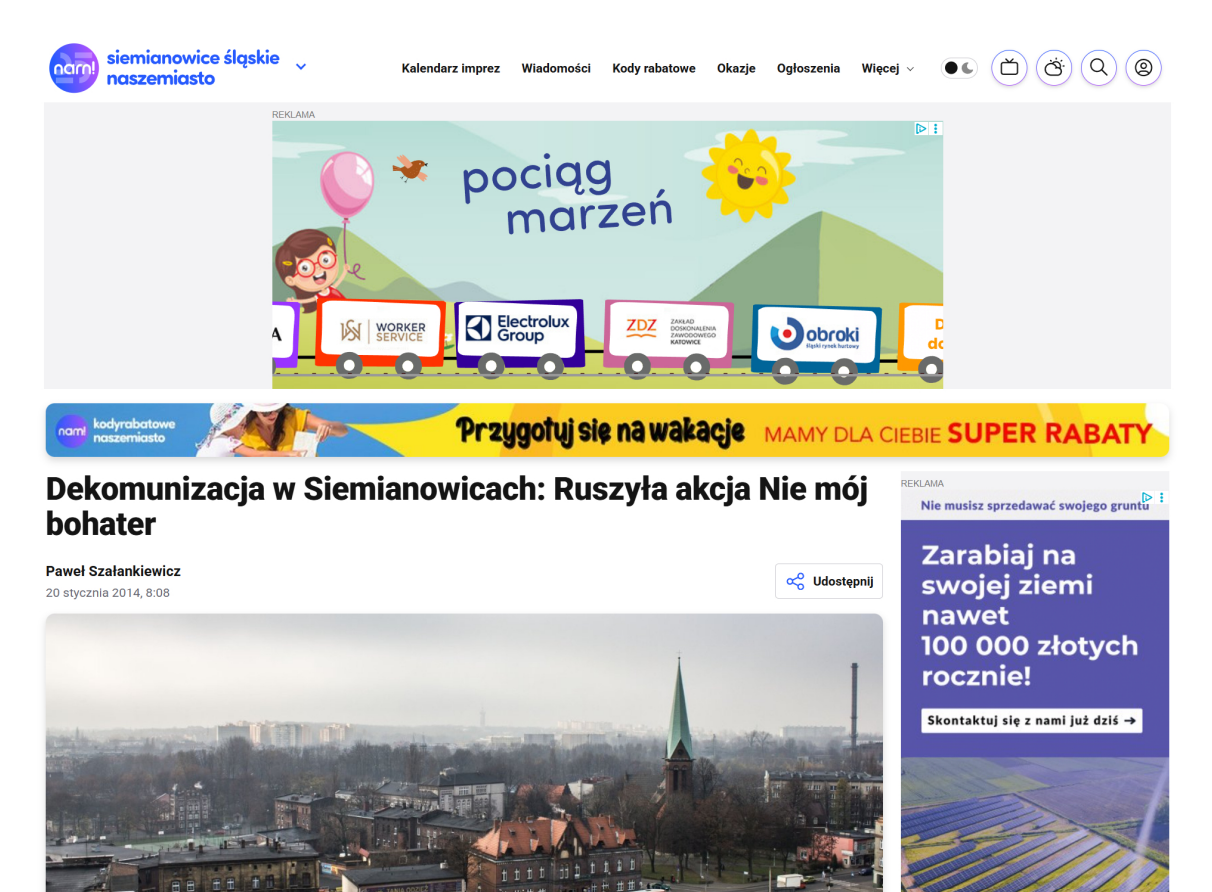This screenshot has height=892, width=1212.
Task: Open the Kalendarz imprez menu item
Action: 450,68
